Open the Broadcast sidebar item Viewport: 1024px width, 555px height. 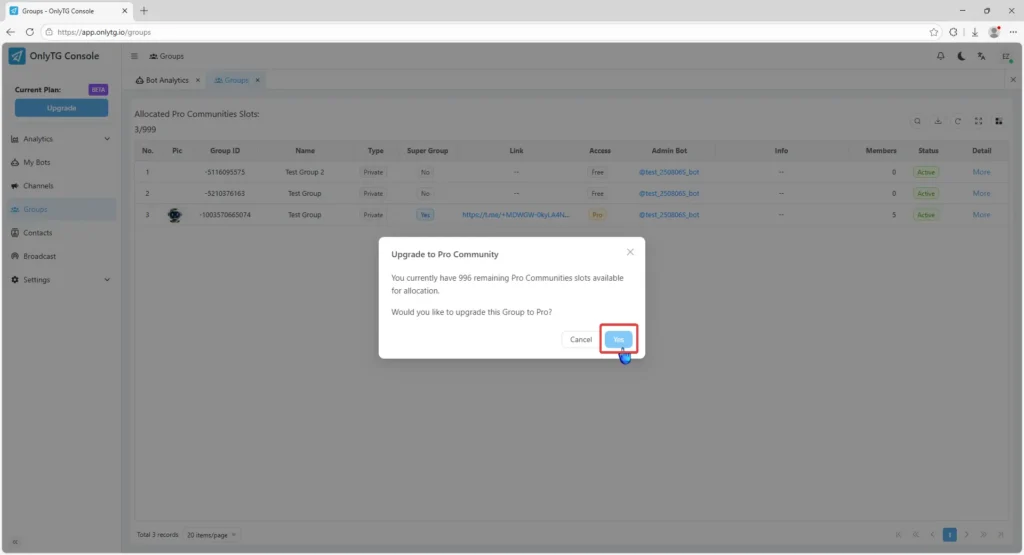point(39,256)
